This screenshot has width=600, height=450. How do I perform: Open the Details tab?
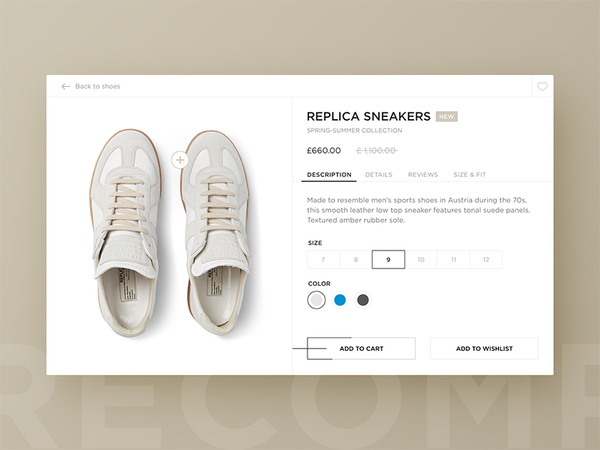(x=378, y=174)
